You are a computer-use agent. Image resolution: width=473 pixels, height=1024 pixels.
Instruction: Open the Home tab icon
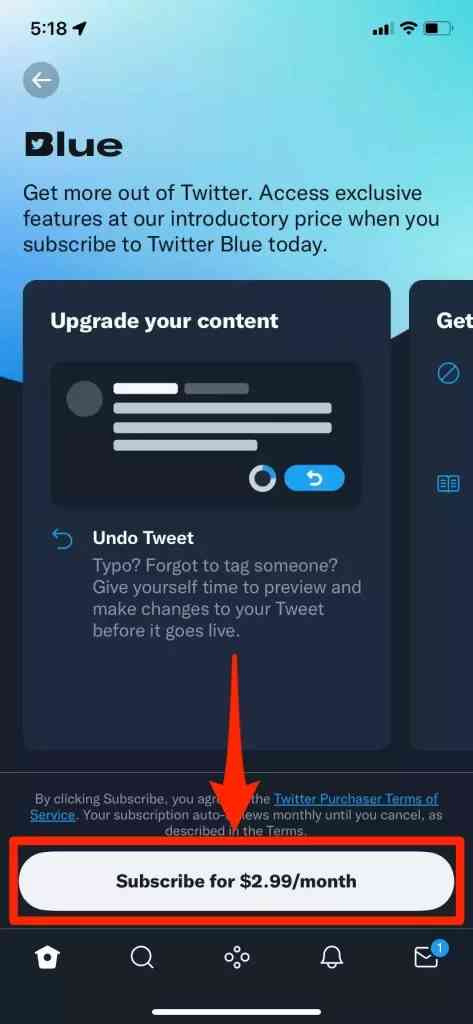pyautogui.click(x=48, y=958)
